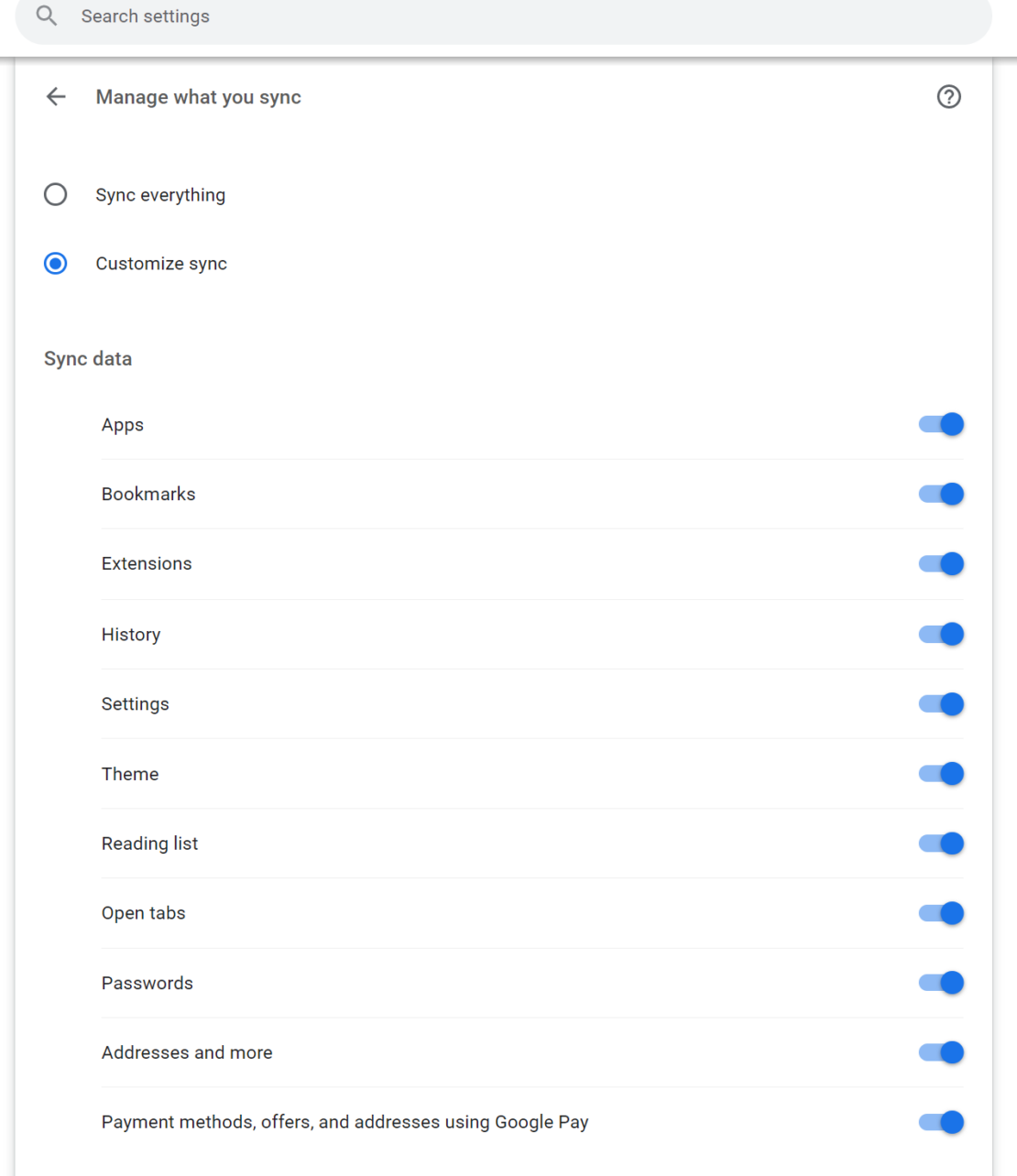This screenshot has width=1017, height=1176.
Task: Select the Sync everything radio button
Action: pyautogui.click(x=55, y=194)
